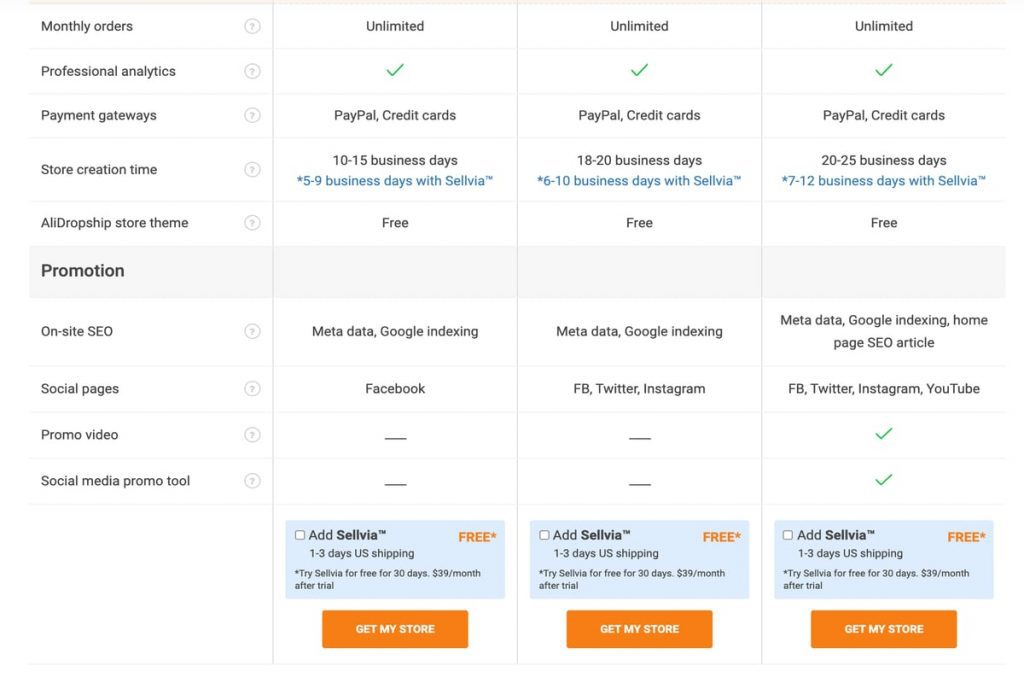Open the Payment gateways tooltip icon
The image size is (1024, 683).
(x=254, y=115)
